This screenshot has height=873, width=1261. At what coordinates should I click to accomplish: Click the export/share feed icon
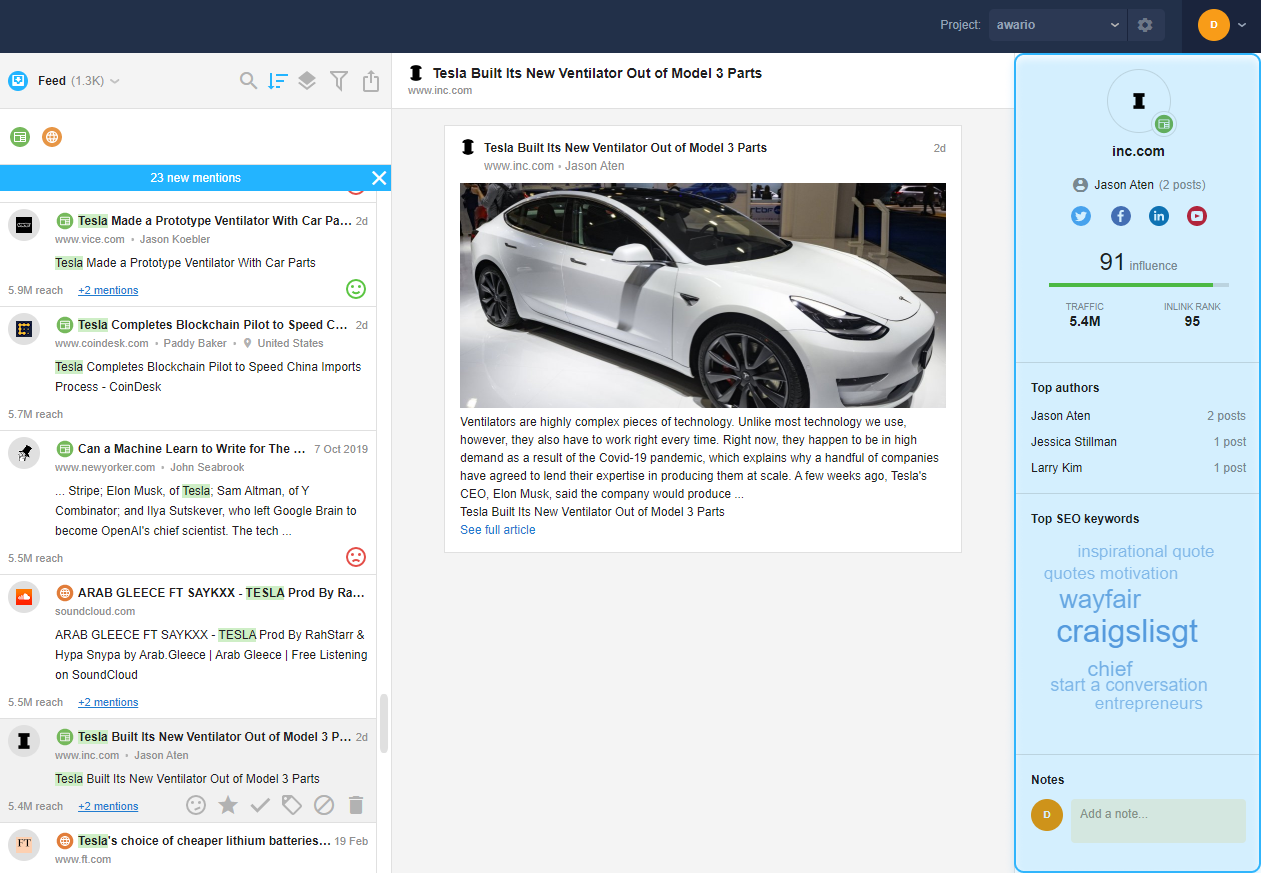click(371, 81)
